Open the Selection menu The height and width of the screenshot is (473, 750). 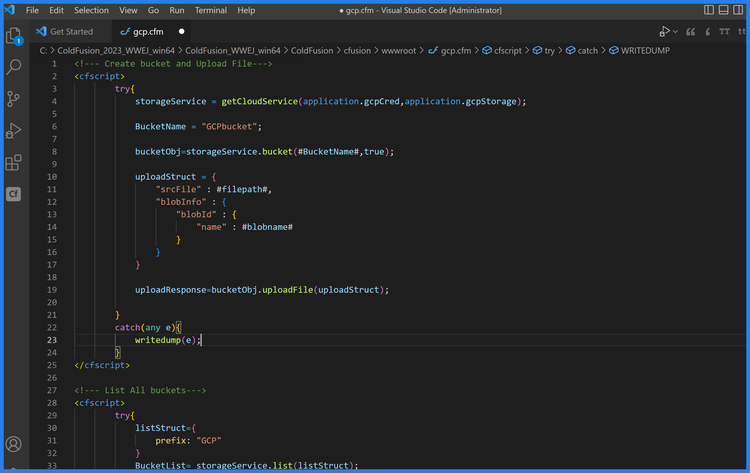pos(91,10)
